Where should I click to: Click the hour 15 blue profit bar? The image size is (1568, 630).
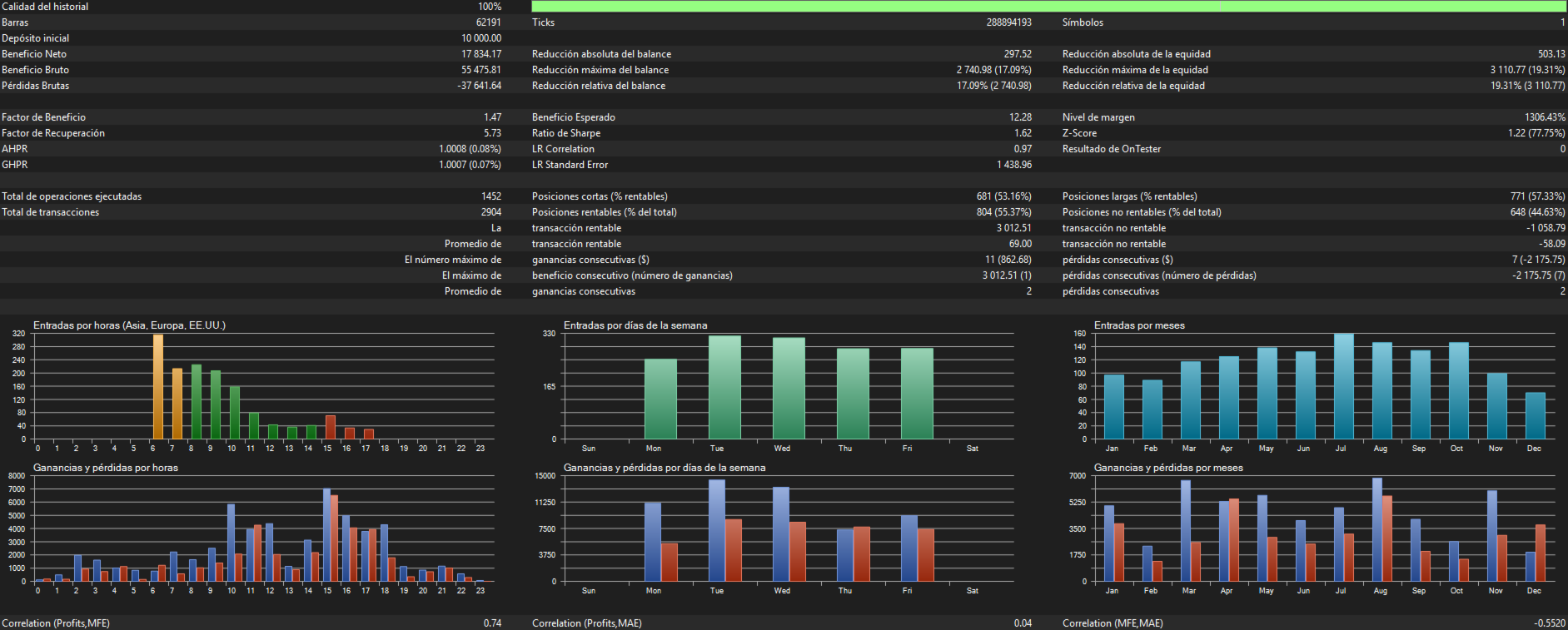[x=326, y=535]
